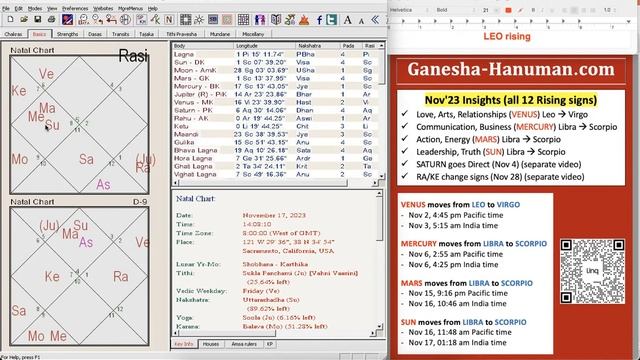
Task: Switch to the Transits tab
Action: click(120, 34)
